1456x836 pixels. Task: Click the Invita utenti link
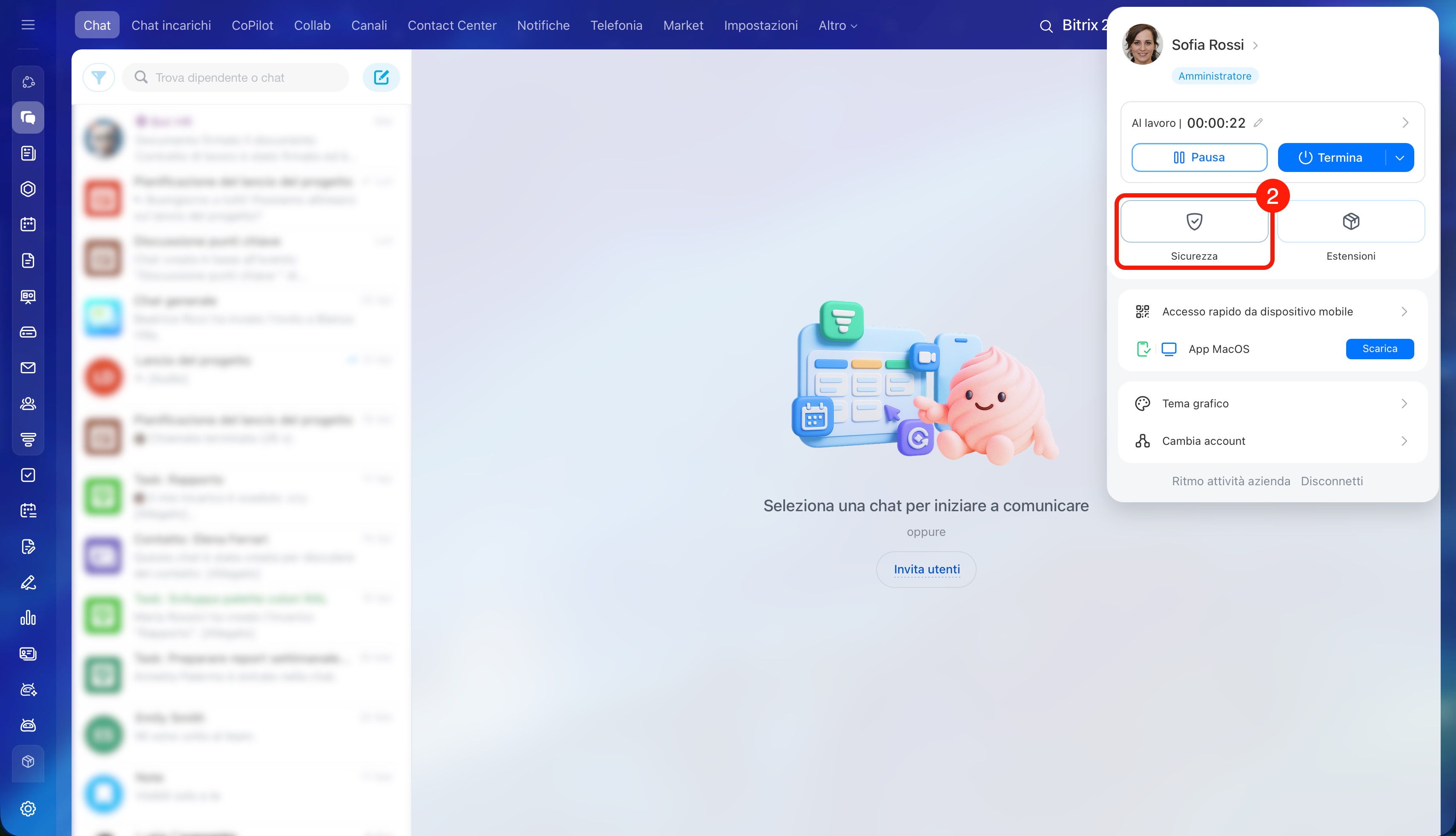(x=926, y=569)
